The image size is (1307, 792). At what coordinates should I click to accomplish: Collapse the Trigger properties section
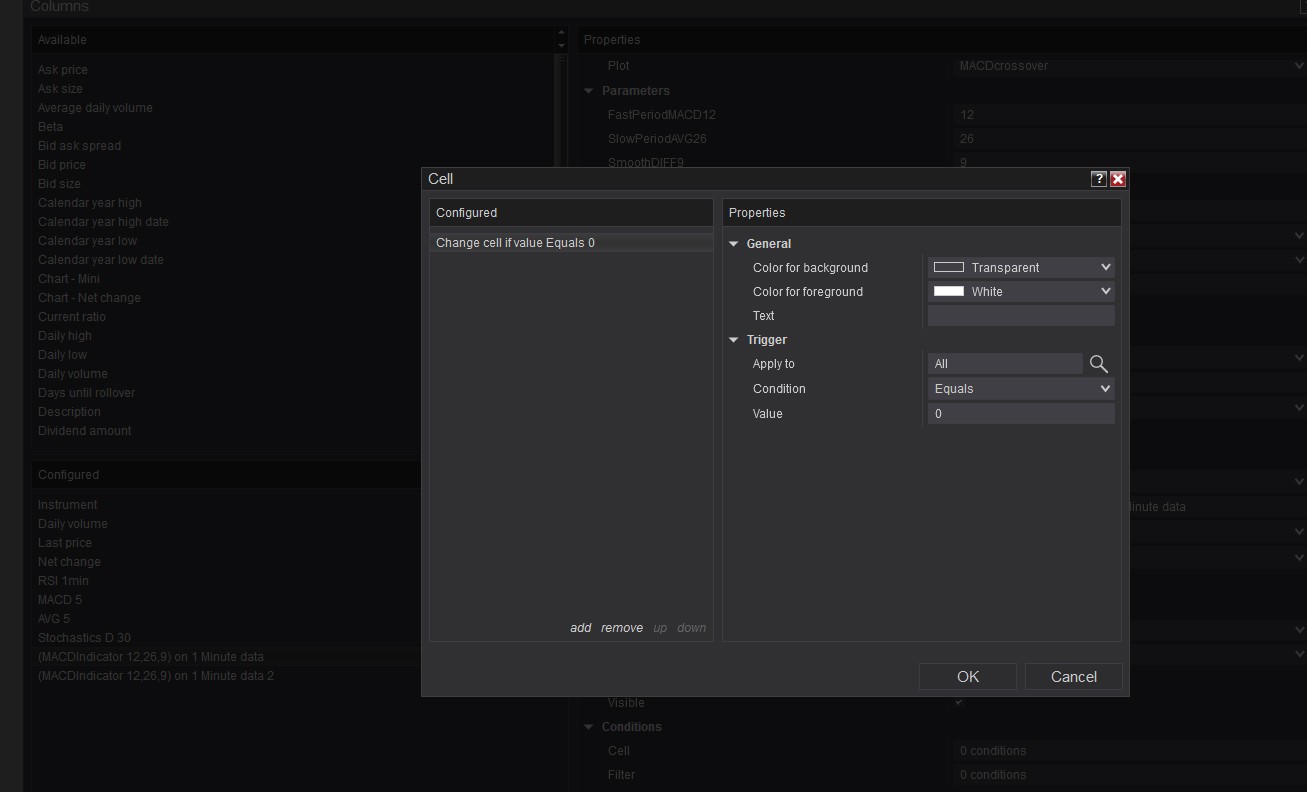coord(734,340)
